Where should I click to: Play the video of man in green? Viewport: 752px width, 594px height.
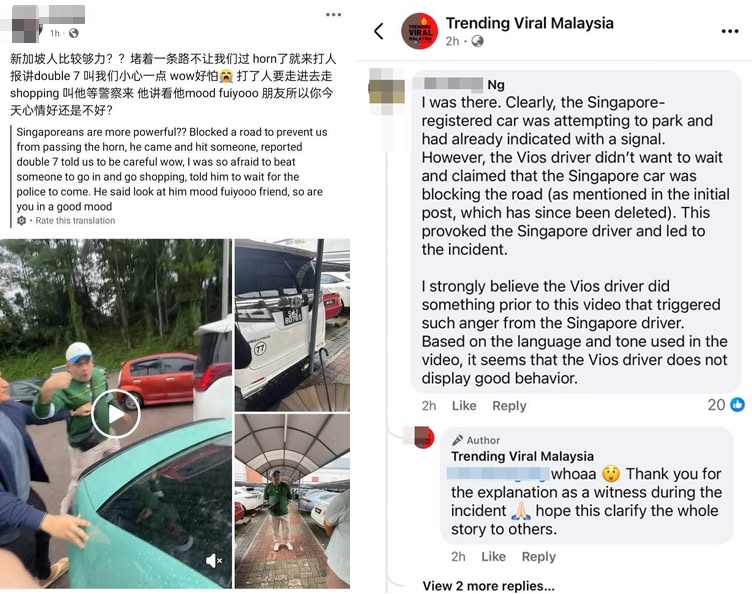click(x=116, y=414)
